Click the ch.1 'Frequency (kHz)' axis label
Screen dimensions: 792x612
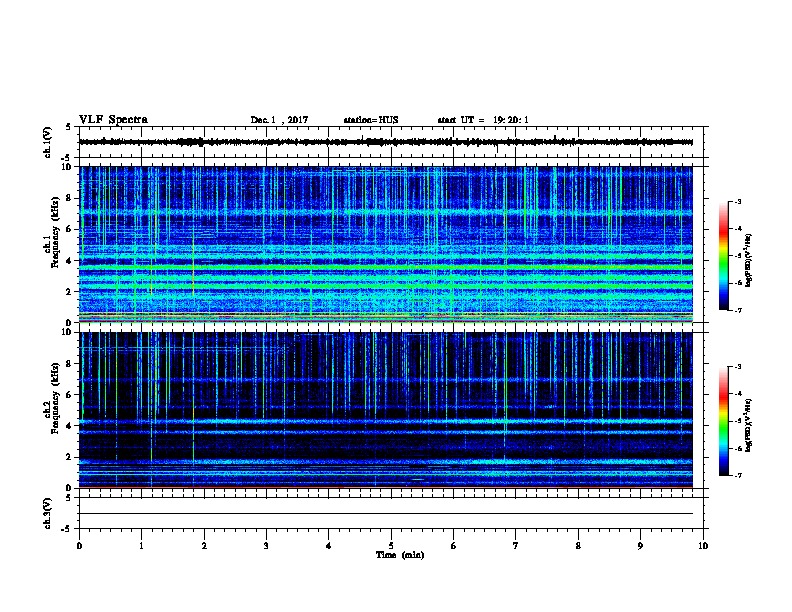pyautogui.click(x=55, y=233)
